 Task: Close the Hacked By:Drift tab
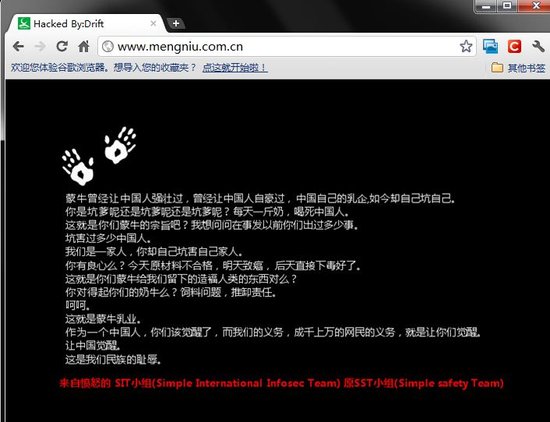click(x=153, y=24)
